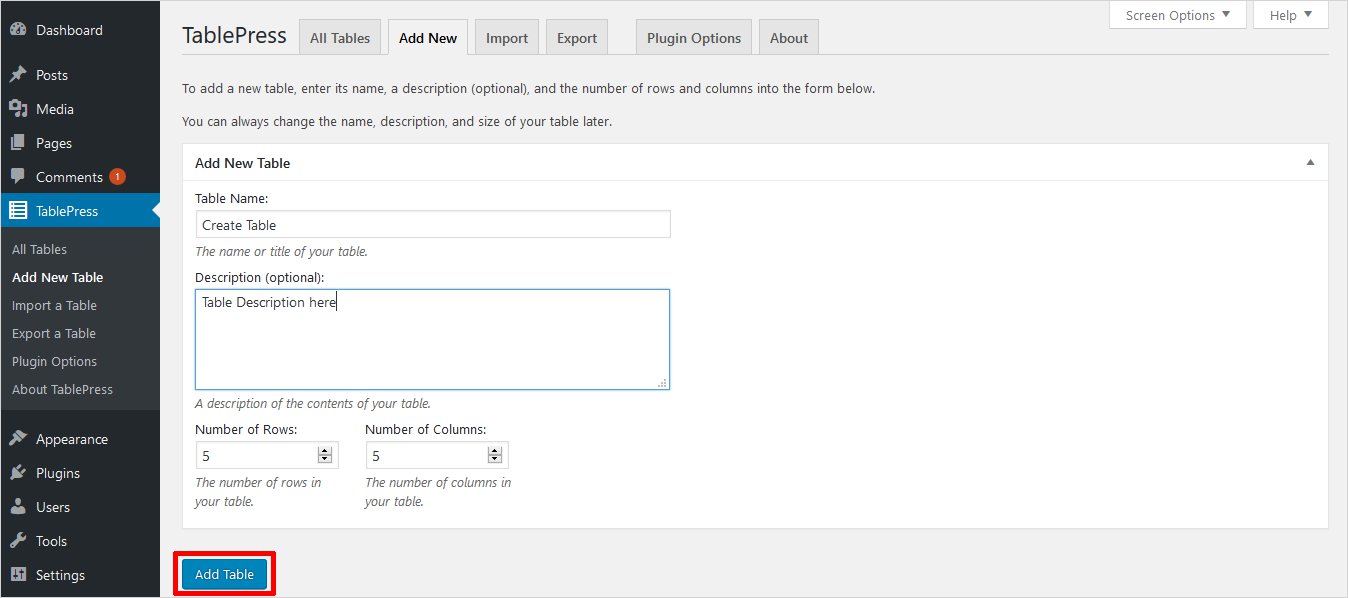Decrease the Number of Columns stepper
This screenshot has width=1348, height=598.
click(x=494, y=460)
